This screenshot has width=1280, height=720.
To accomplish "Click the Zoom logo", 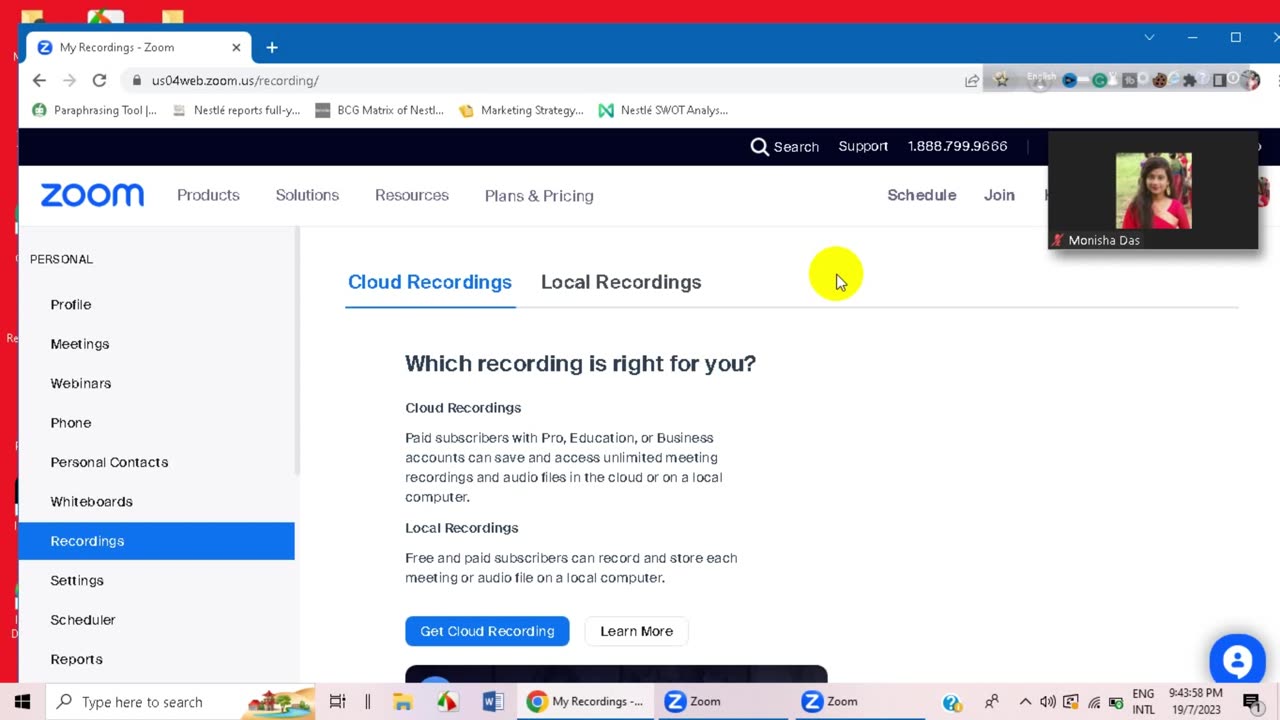I will pos(92,195).
